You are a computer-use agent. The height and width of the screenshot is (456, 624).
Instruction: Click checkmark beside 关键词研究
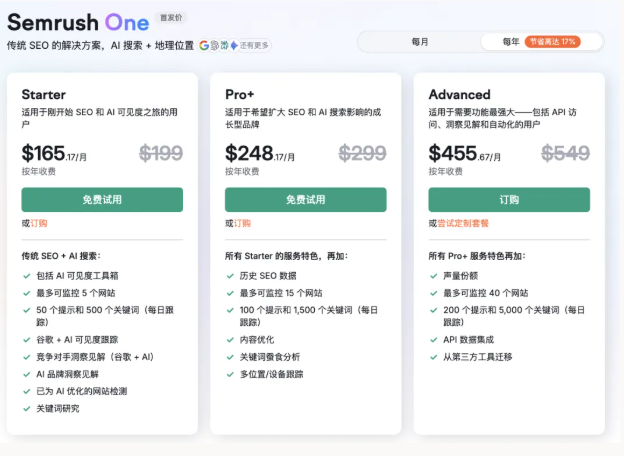coord(27,408)
